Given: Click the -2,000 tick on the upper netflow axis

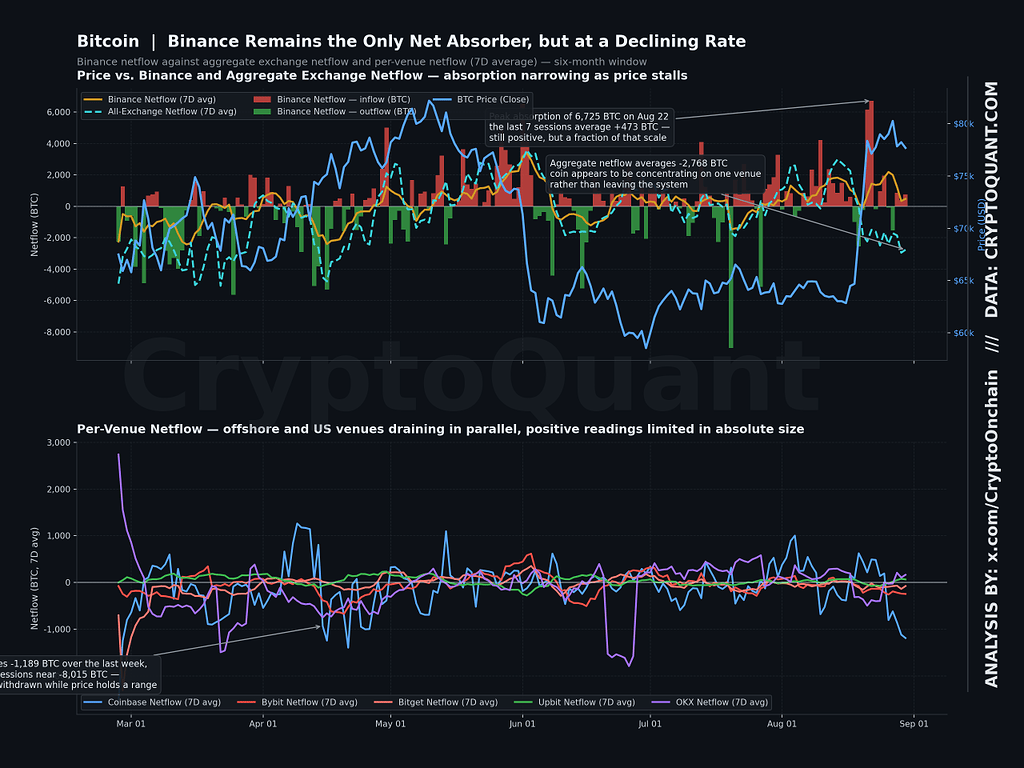Looking at the screenshot, I should click(57, 238).
